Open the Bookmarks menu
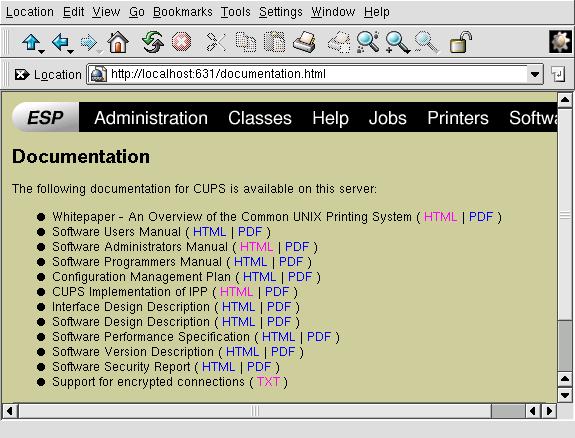 tap(183, 12)
